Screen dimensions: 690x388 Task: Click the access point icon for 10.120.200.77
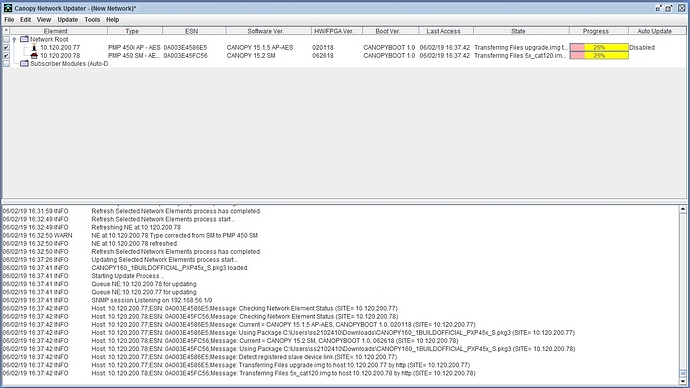[34, 47]
